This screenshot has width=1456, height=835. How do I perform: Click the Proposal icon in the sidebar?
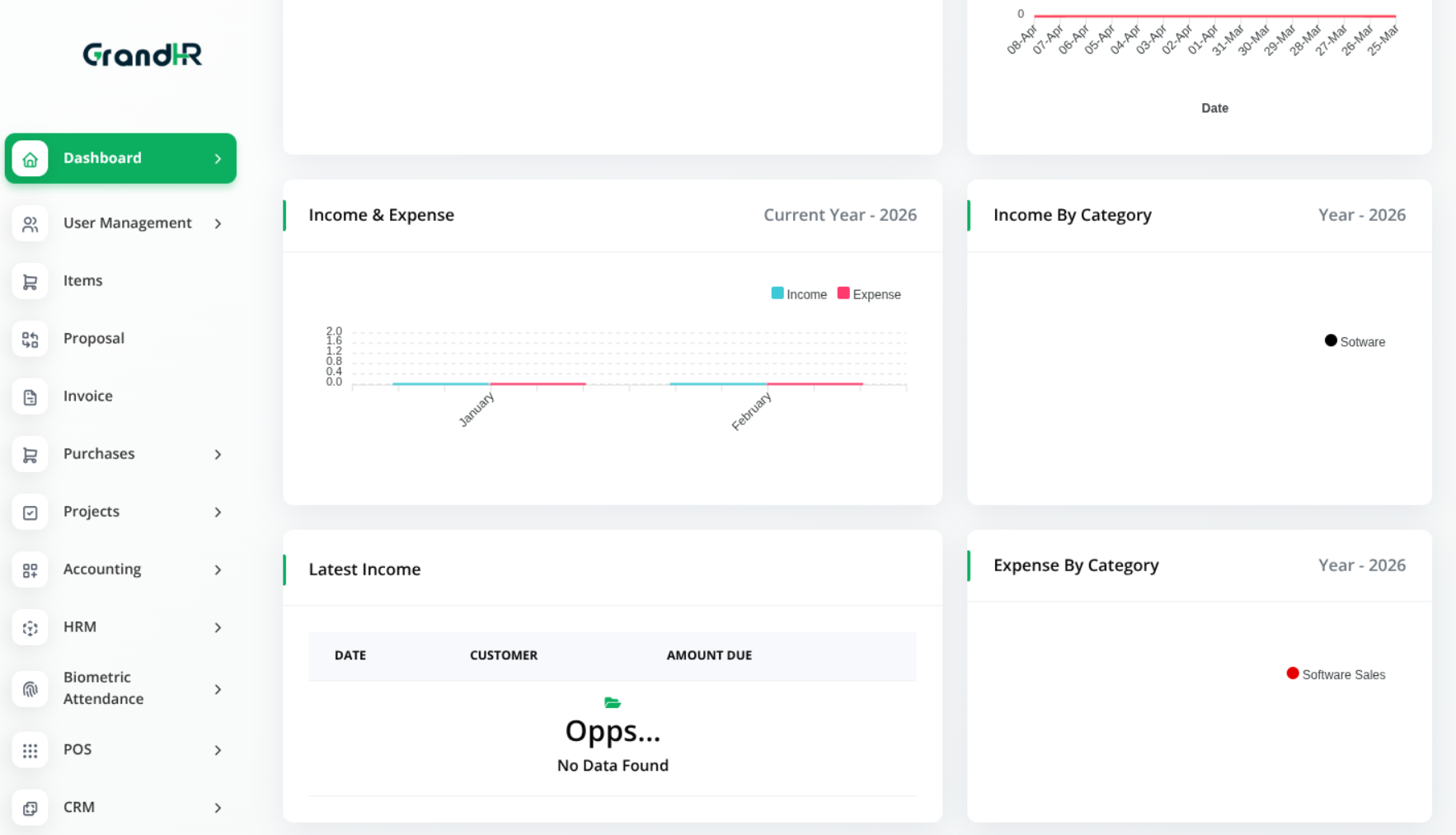(31, 339)
